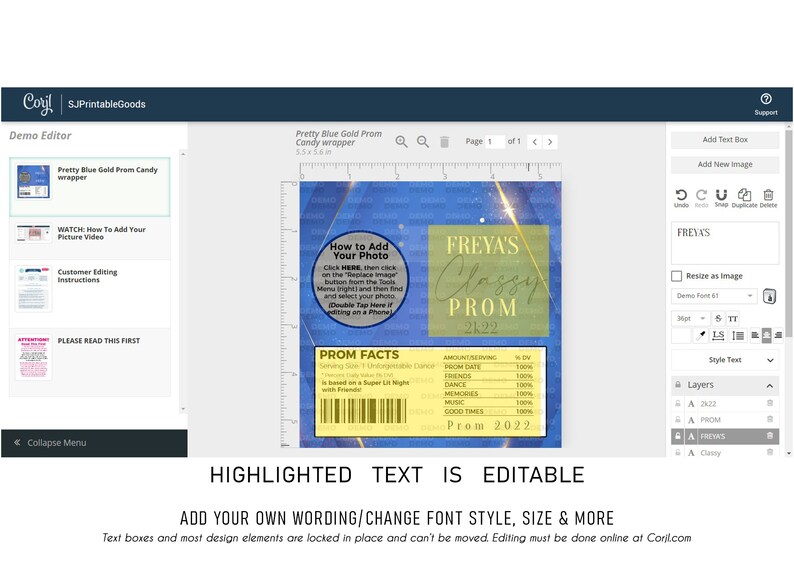The width and height of the screenshot is (794, 567).
Task: Align text right
Action: point(778,335)
